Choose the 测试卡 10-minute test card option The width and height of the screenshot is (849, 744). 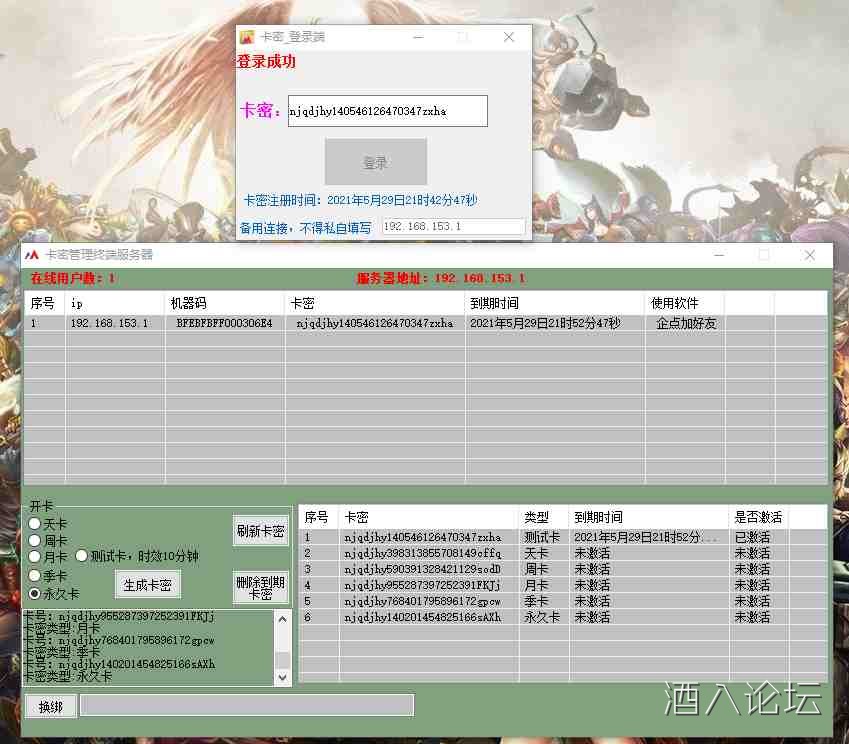click(x=80, y=557)
